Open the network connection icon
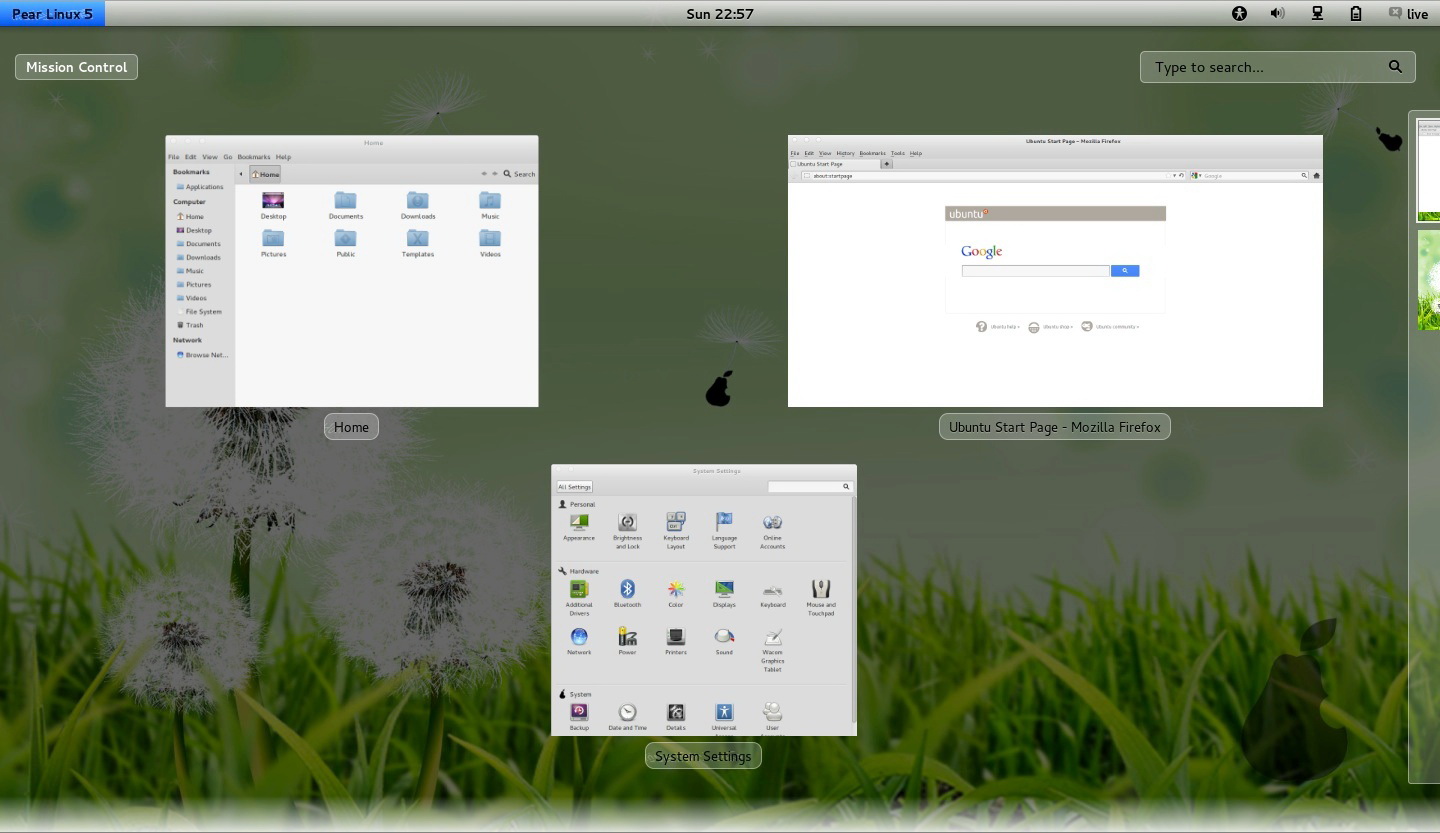The height and width of the screenshot is (833, 1440). tap(1317, 13)
